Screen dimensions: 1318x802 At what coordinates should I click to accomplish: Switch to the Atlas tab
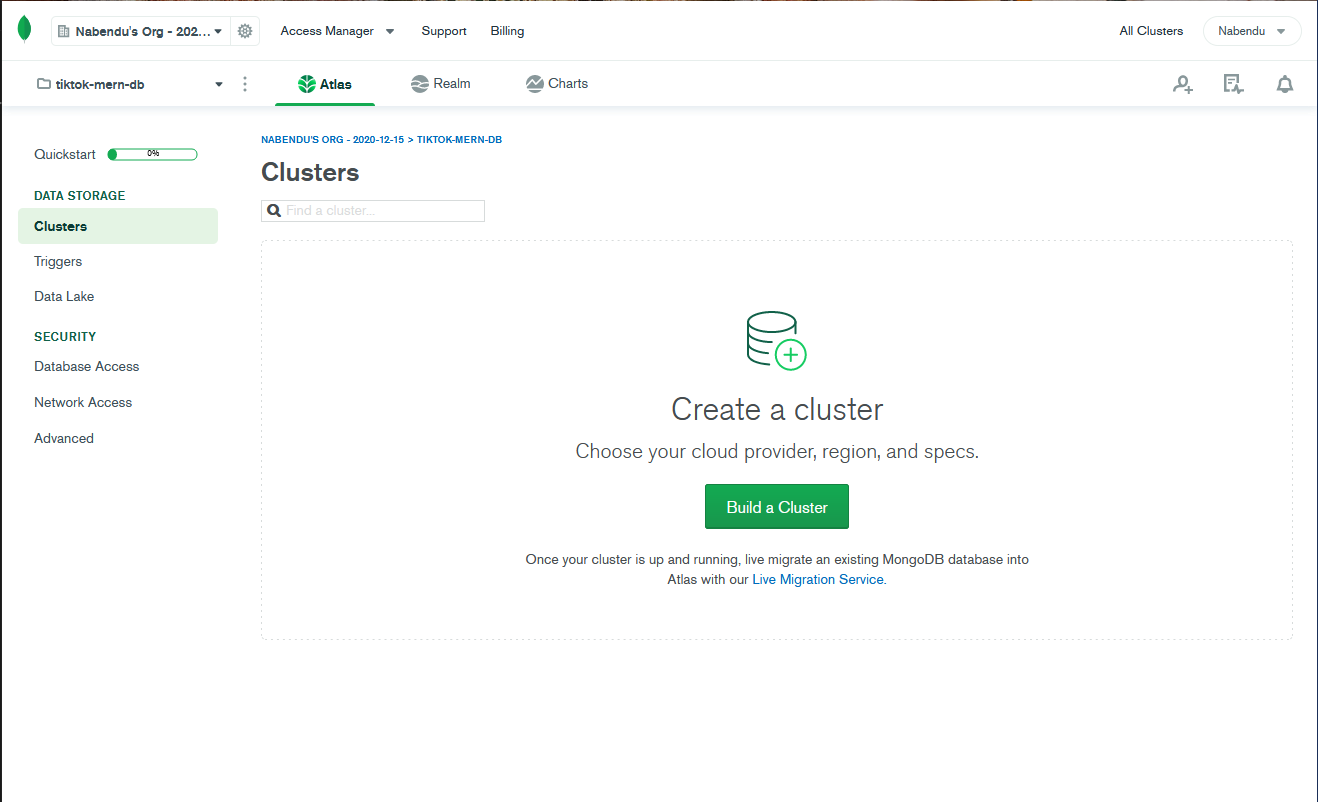coord(325,84)
